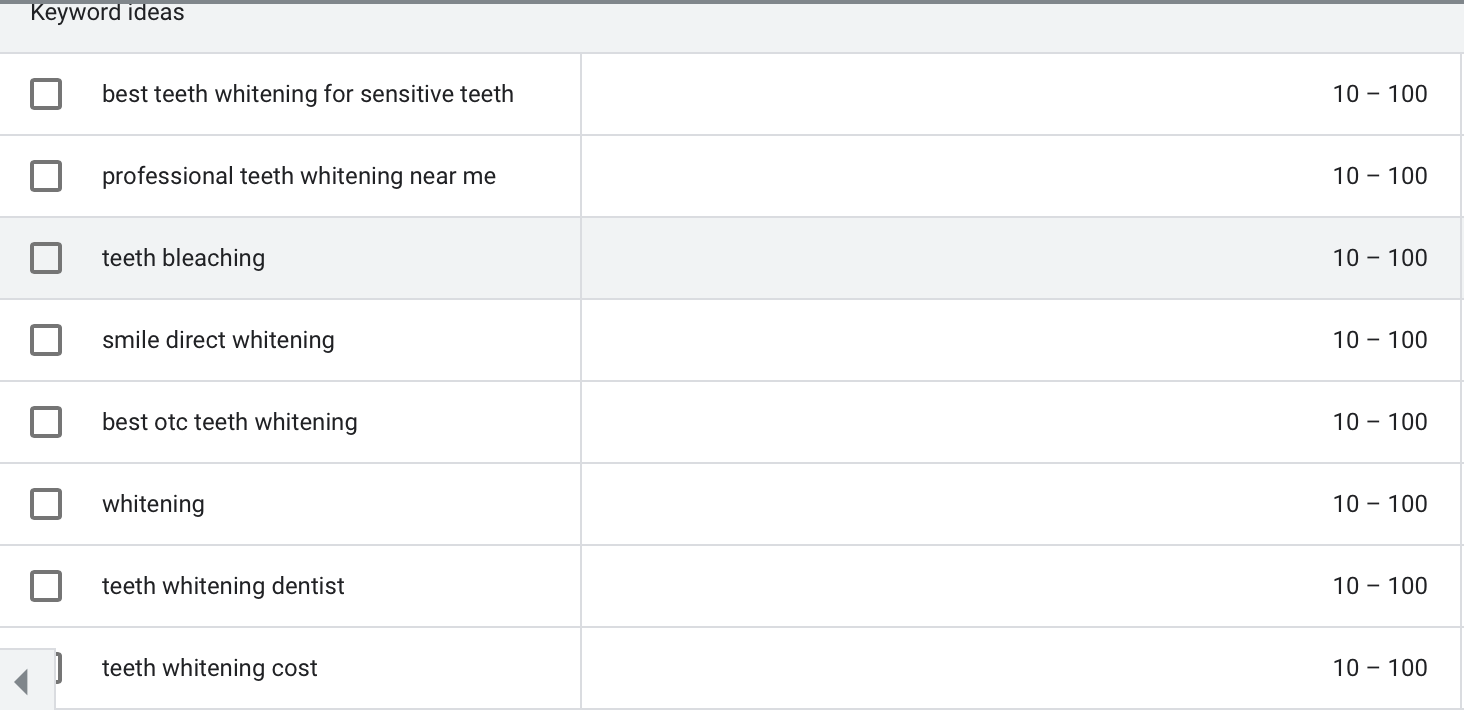Image resolution: width=1464 pixels, height=710 pixels.
Task: Tick the checkbox beside 'teeth bleaching'
Action: 46,258
